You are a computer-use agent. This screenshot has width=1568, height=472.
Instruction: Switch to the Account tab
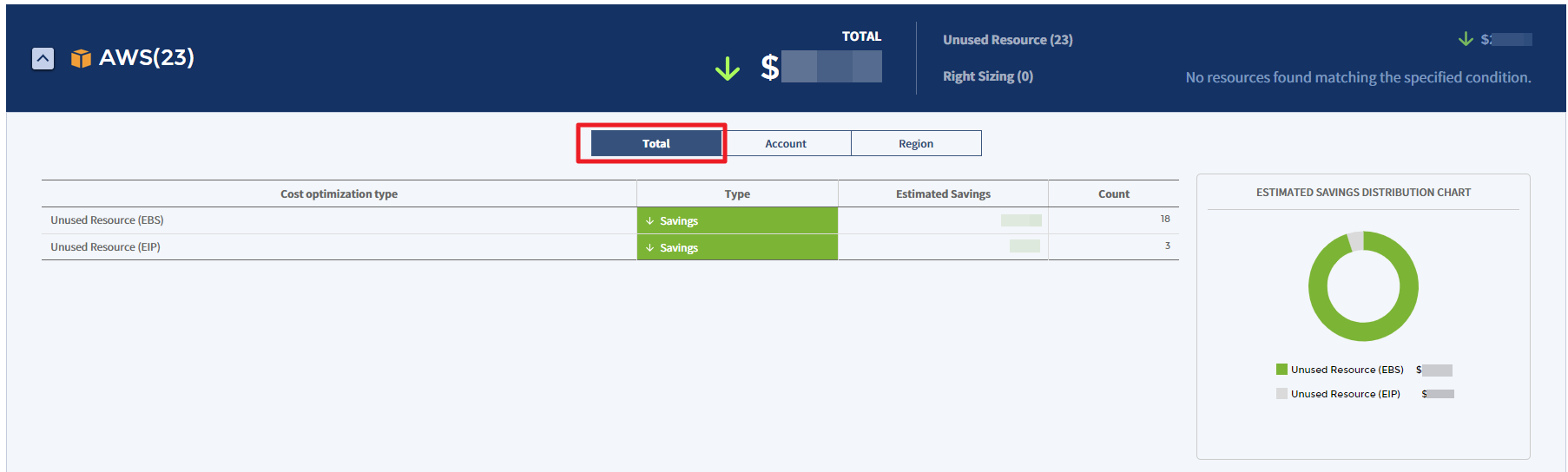(786, 143)
